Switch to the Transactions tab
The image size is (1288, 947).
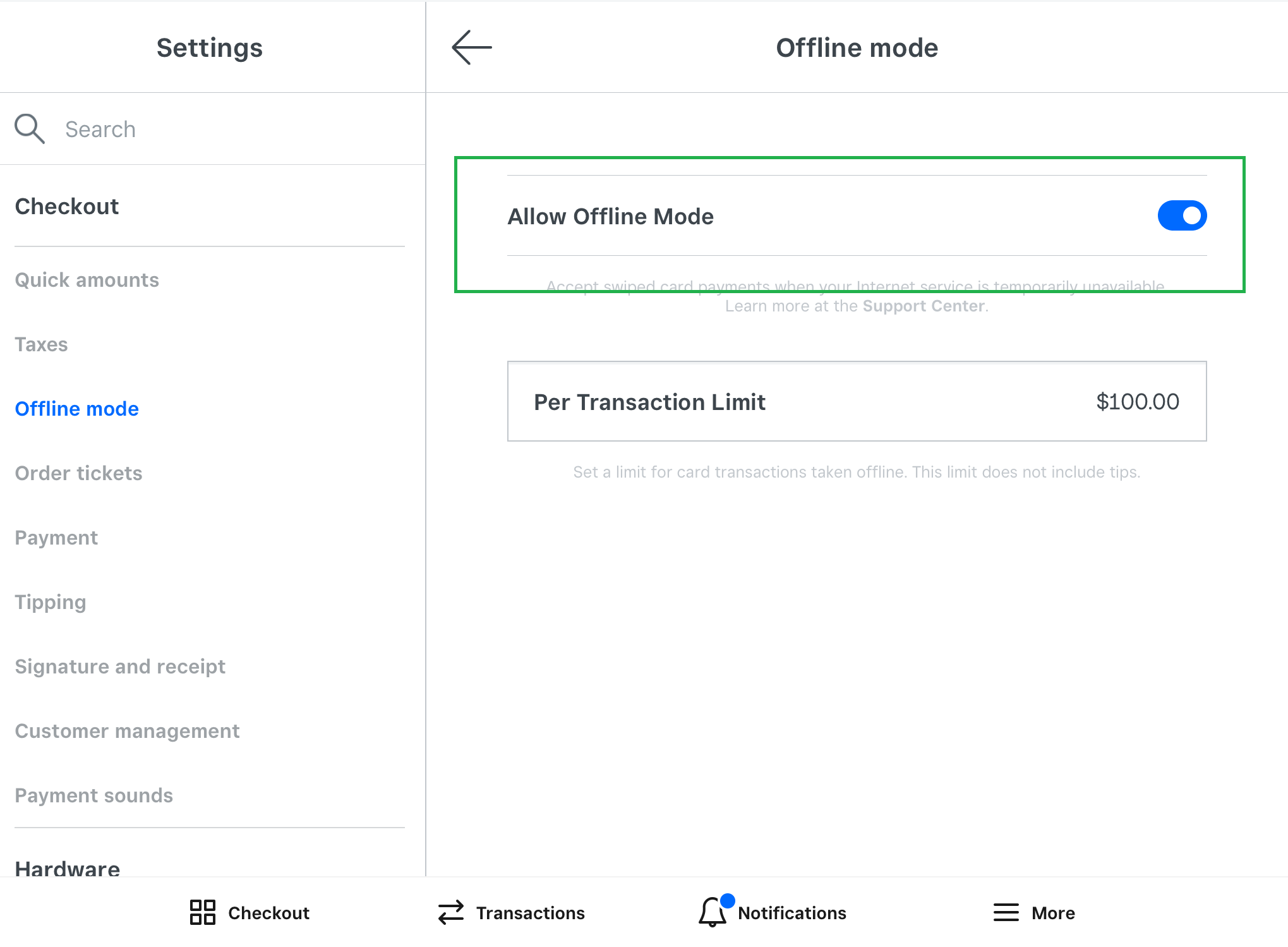[x=529, y=913]
